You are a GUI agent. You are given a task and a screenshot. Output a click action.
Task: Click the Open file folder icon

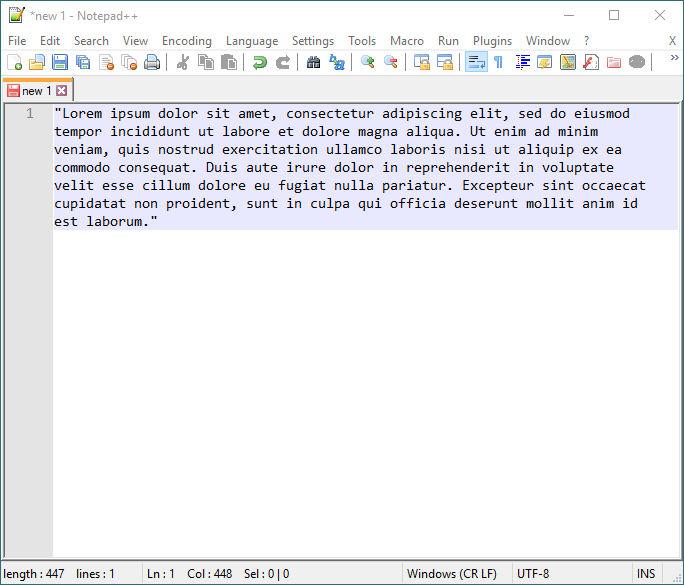tap(37, 62)
